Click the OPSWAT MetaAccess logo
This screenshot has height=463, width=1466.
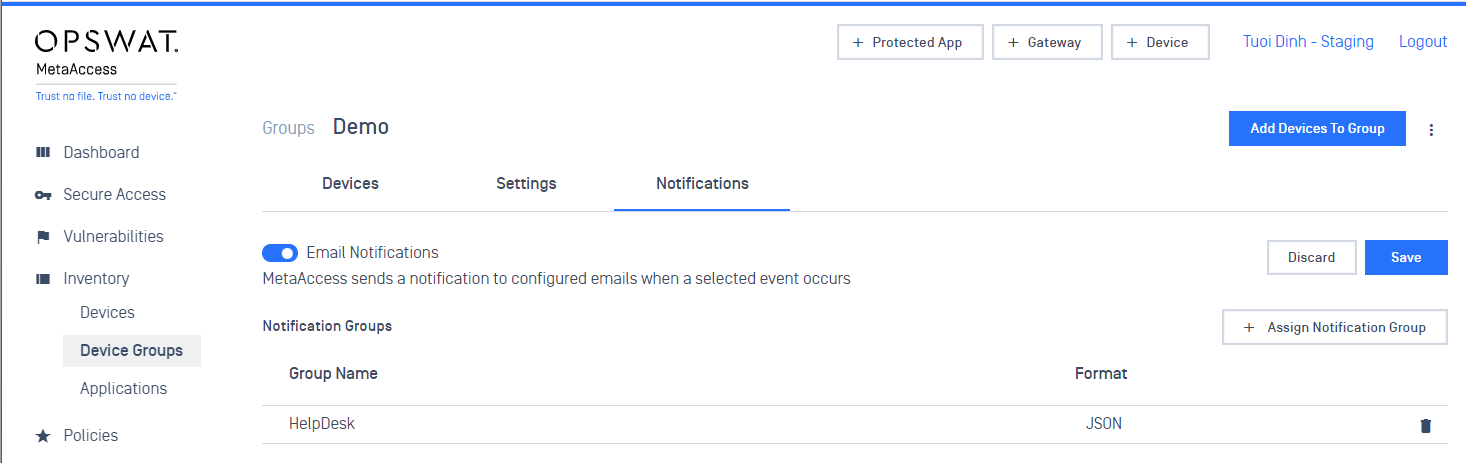pos(107,64)
